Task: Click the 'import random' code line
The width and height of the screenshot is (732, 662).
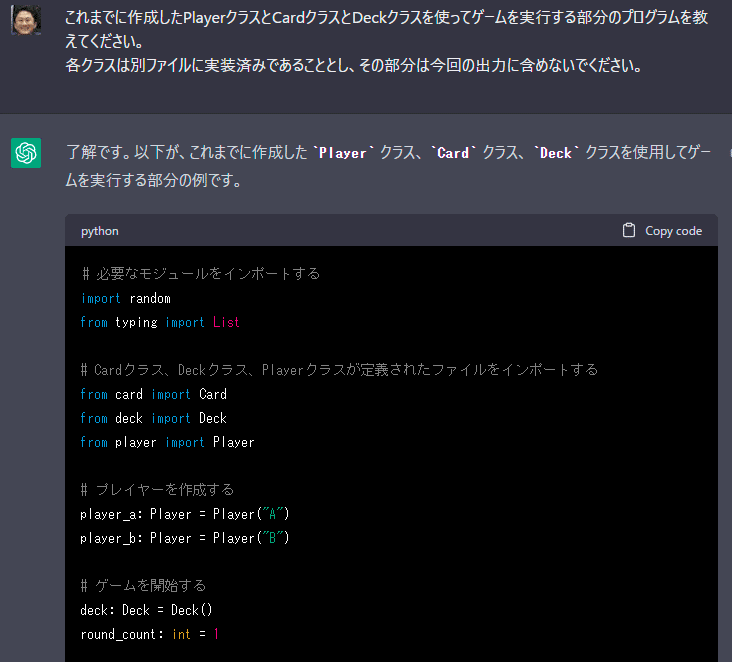Action: click(126, 298)
